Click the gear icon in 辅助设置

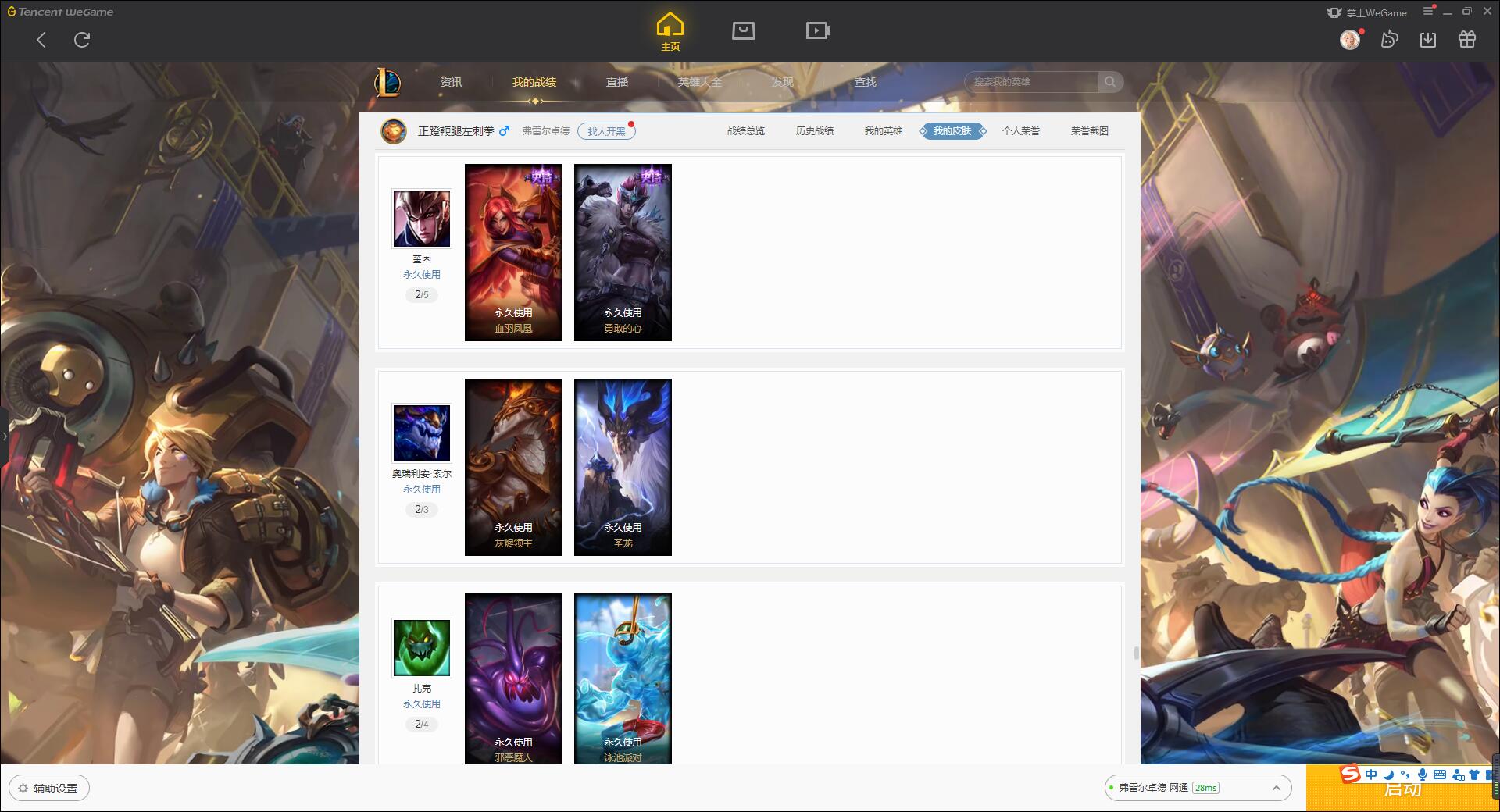pyautogui.click(x=23, y=789)
